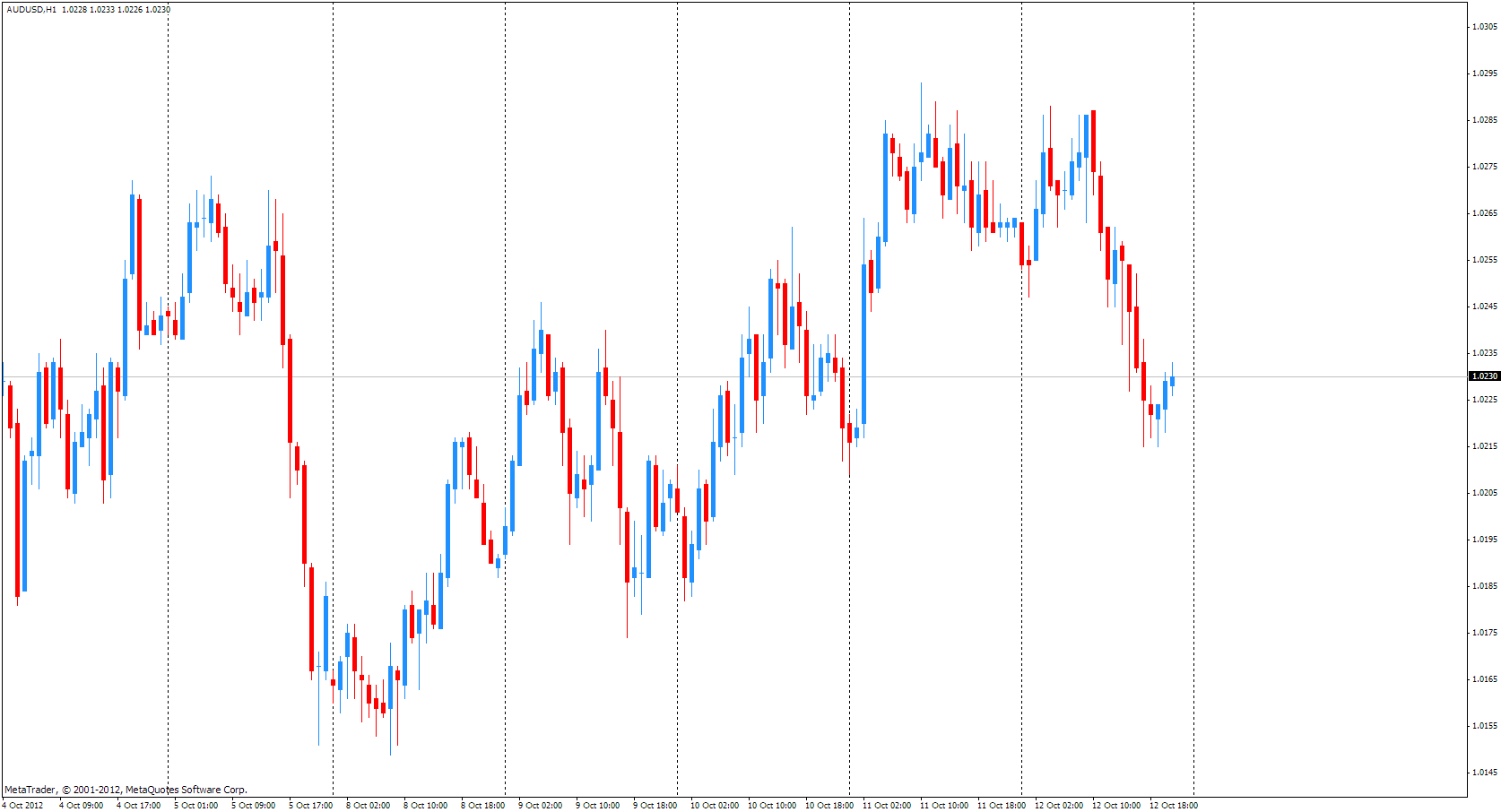Click the 9 Oct 10:00 time label

598,805
